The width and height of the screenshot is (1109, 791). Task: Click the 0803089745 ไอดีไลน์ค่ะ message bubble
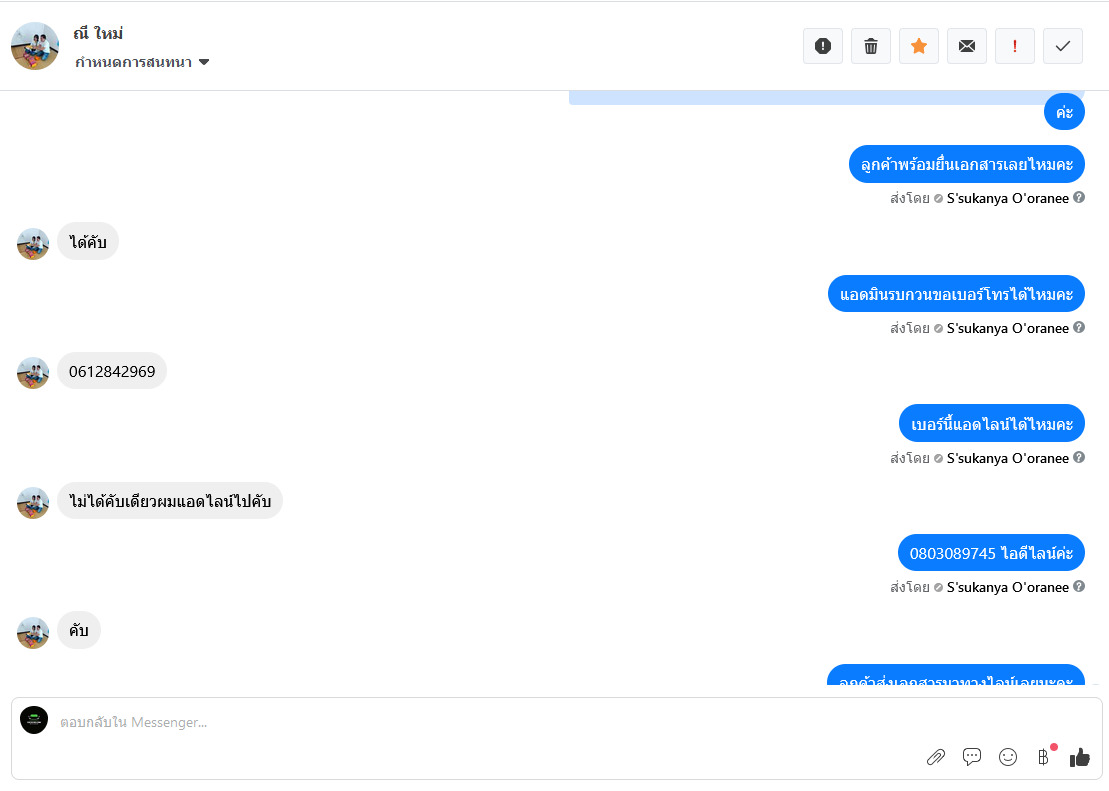[991, 553]
